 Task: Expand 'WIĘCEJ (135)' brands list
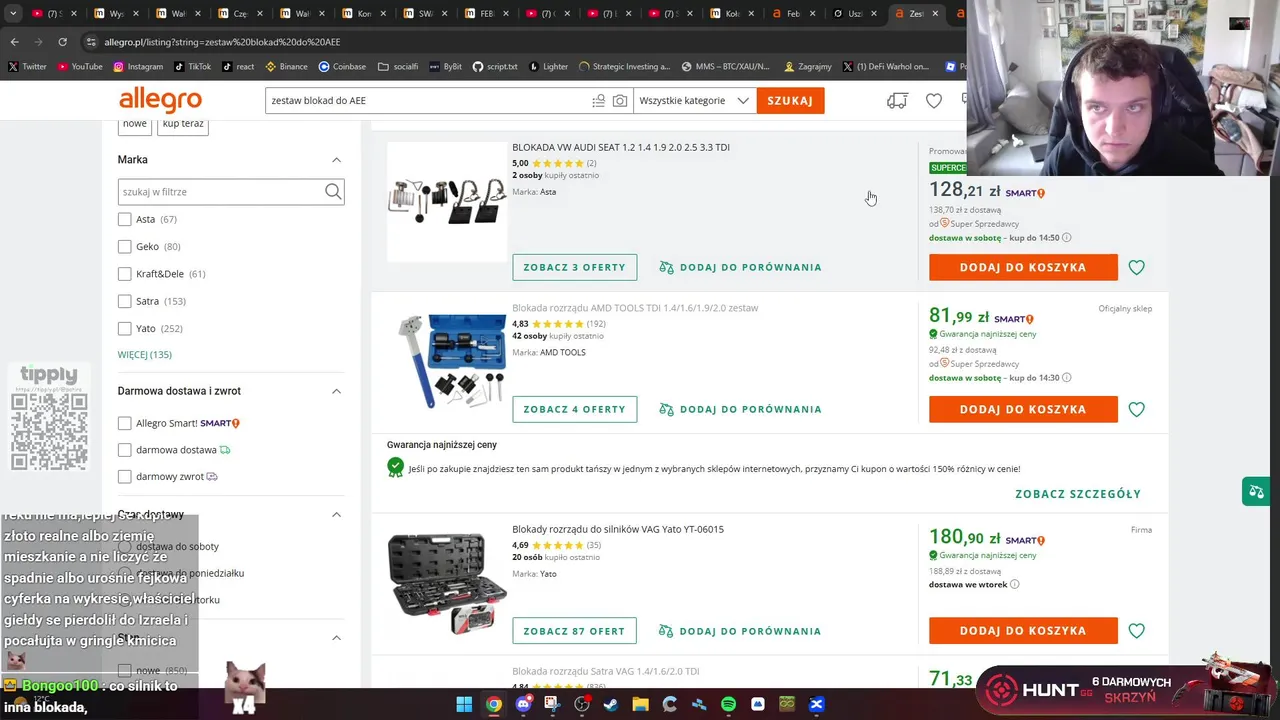[145, 355]
